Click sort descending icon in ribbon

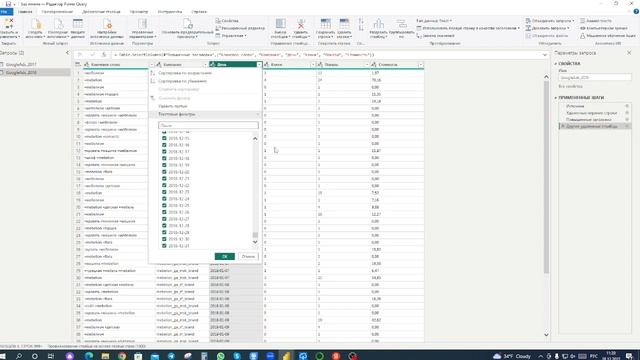[x=361, y=28]
